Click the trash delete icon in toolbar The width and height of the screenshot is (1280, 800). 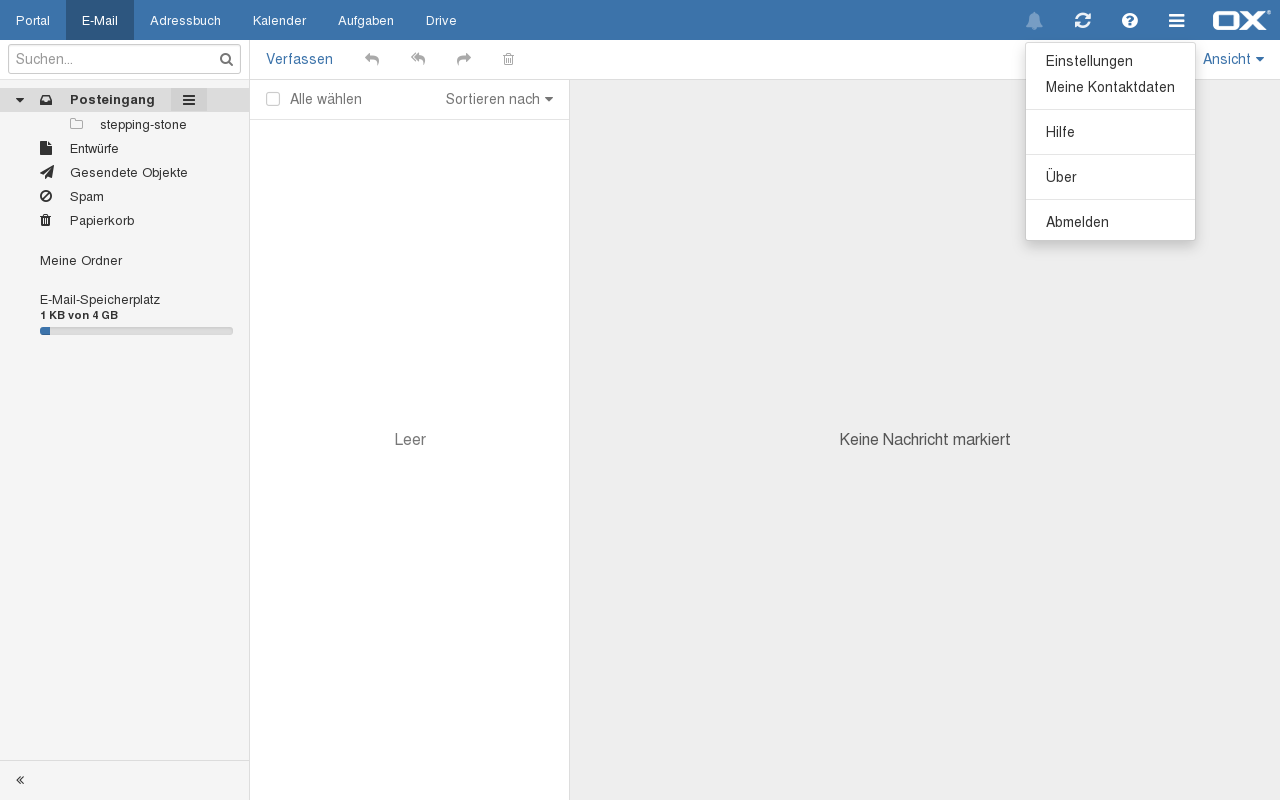[x=508, y=60]
